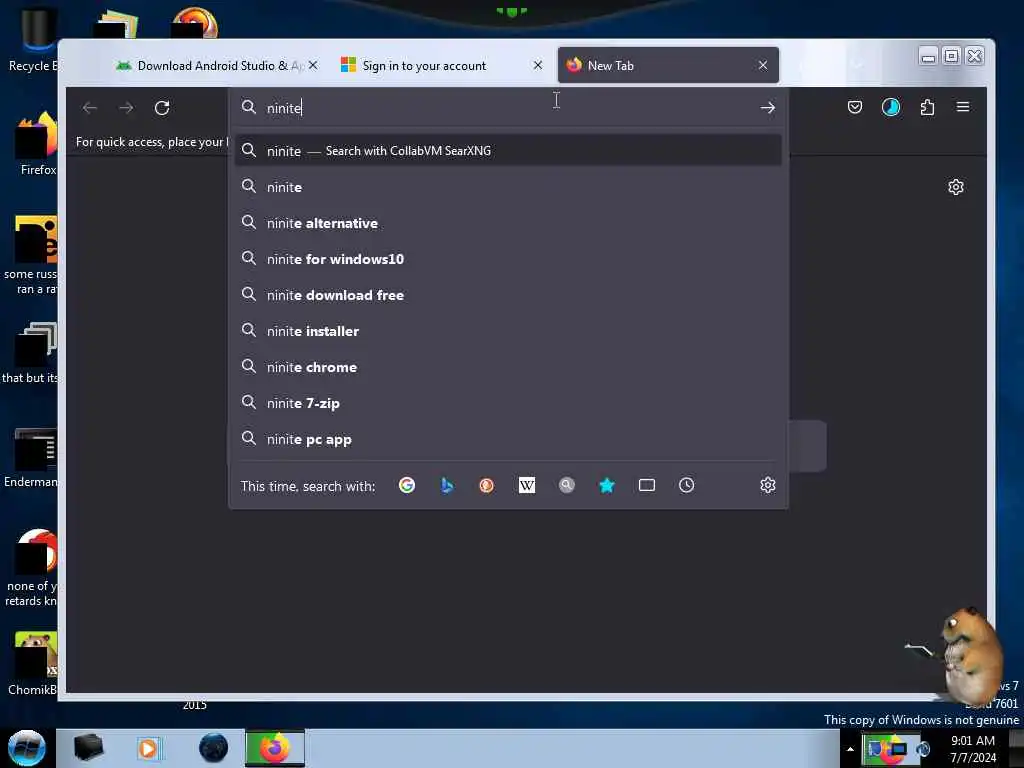Open Firefox desktop shortcut
Image resolution: width=1024 pixels, height=768 pixels.
click(x=37, y=144)
